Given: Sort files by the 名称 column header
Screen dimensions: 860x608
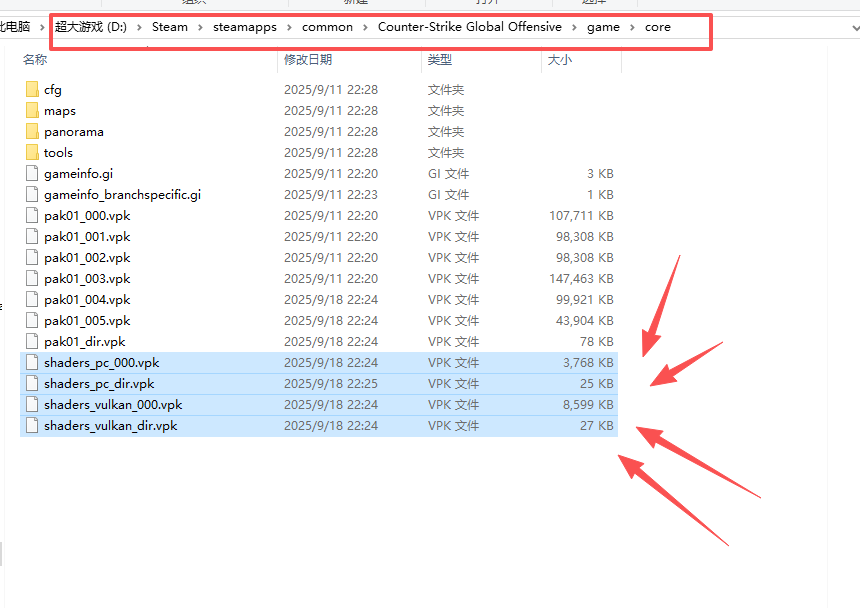Looking at the screenshot, I should (35, 60).
